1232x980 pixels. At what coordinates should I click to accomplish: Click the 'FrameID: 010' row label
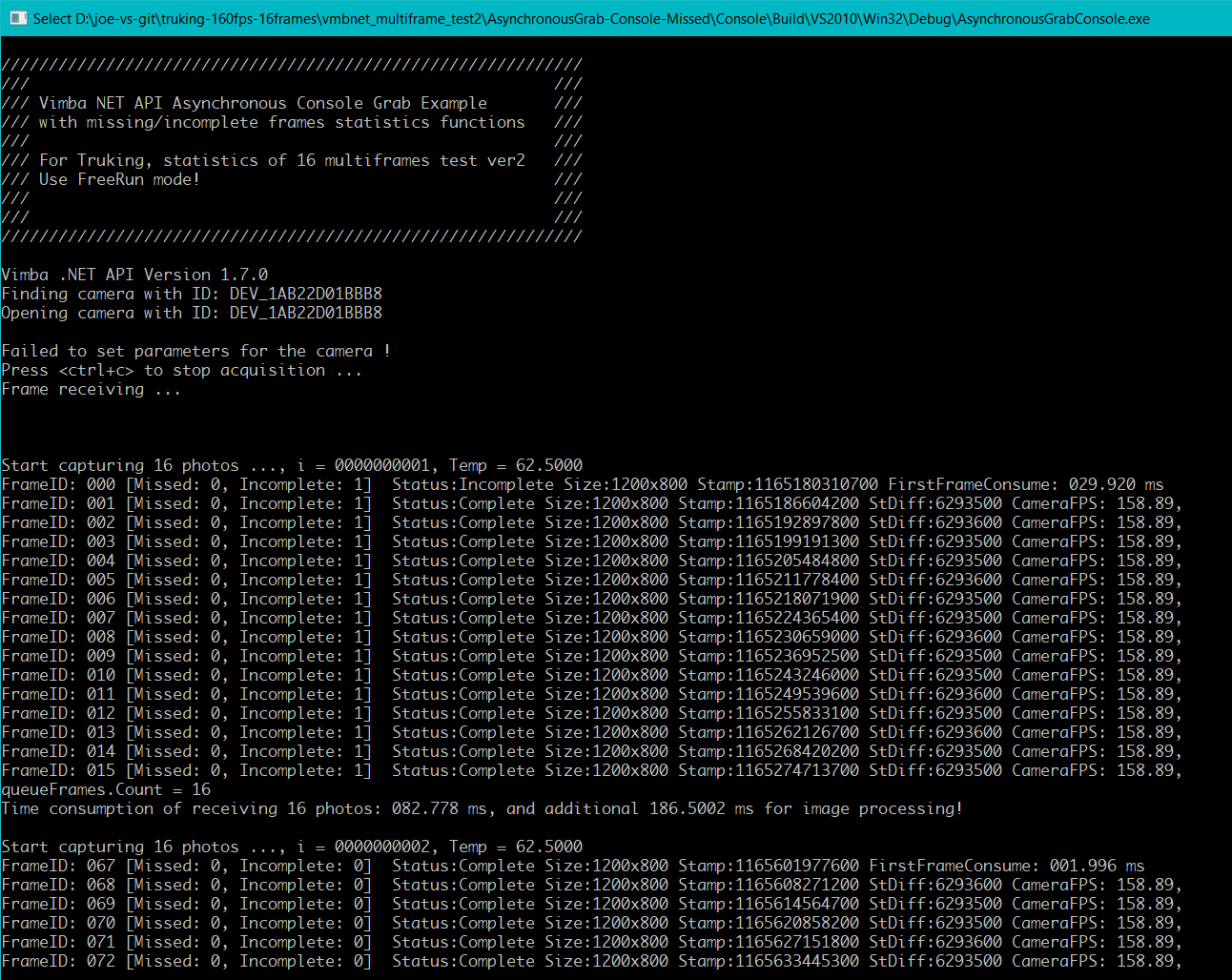[58, 675]
